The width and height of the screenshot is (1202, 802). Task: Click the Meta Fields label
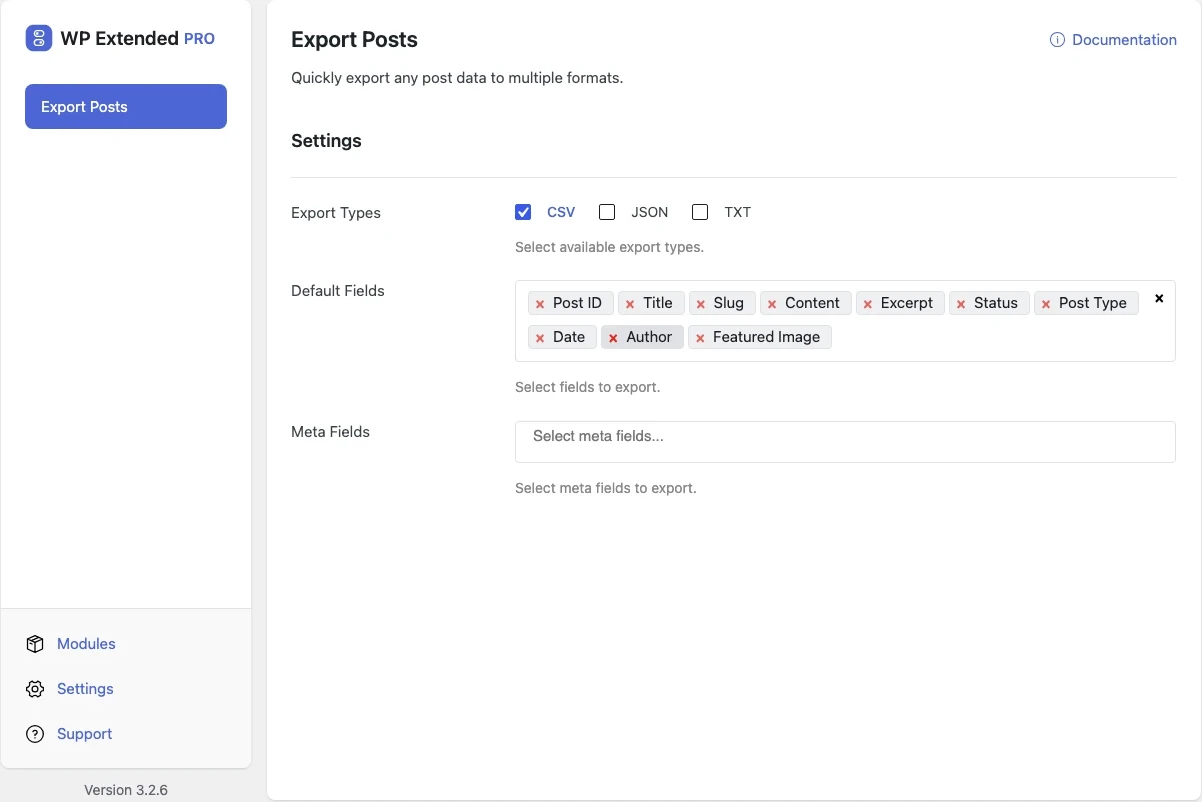pyautogui.click(x=330, y=432)
